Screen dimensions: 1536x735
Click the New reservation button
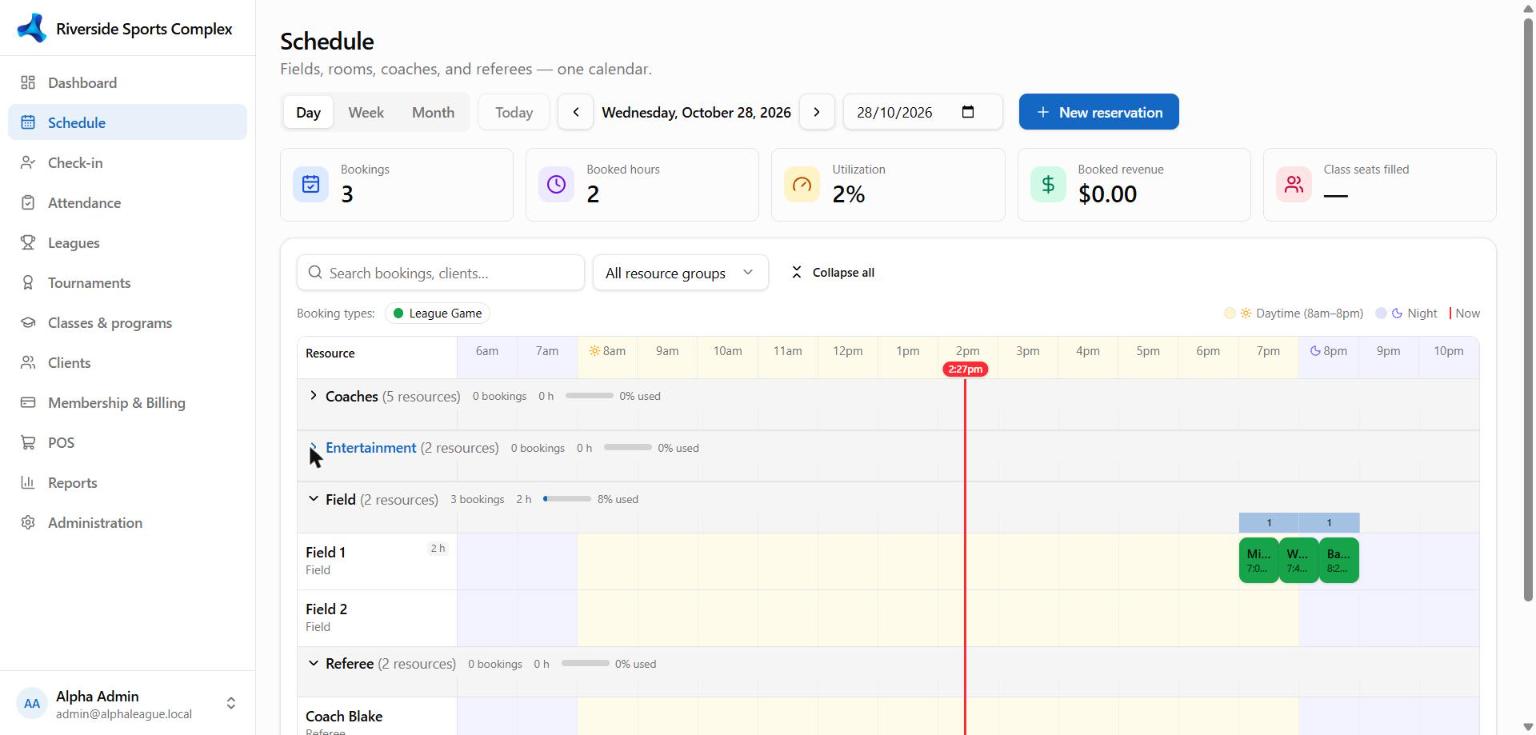1099,112
